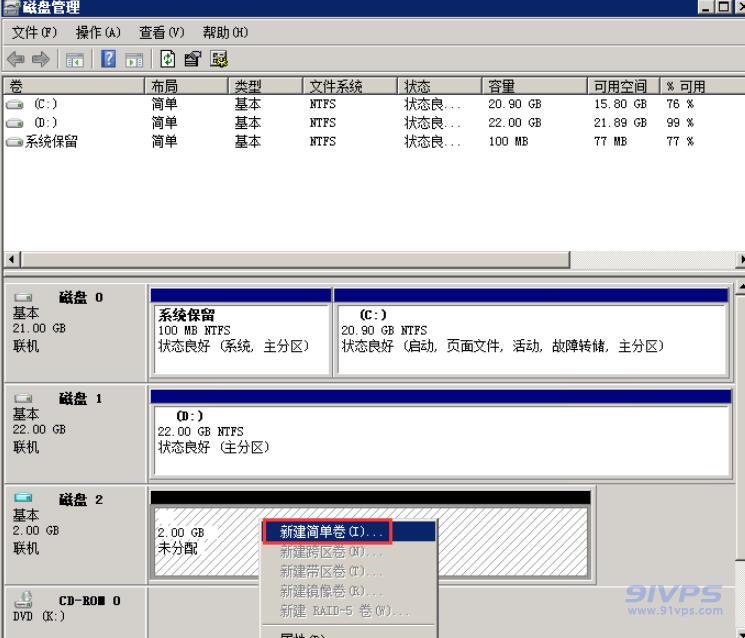Click the CD-ROM 0 DVD (K:) label
This screenshot has height=638, width=745.
click(75, 613)
